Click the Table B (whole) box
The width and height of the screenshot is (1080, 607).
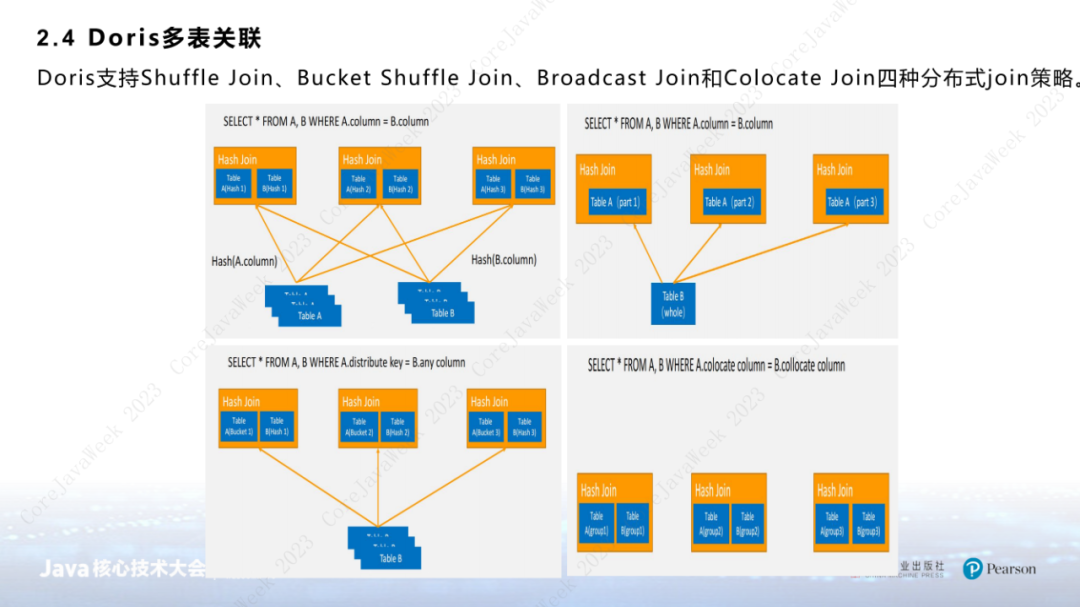(673, 303)
